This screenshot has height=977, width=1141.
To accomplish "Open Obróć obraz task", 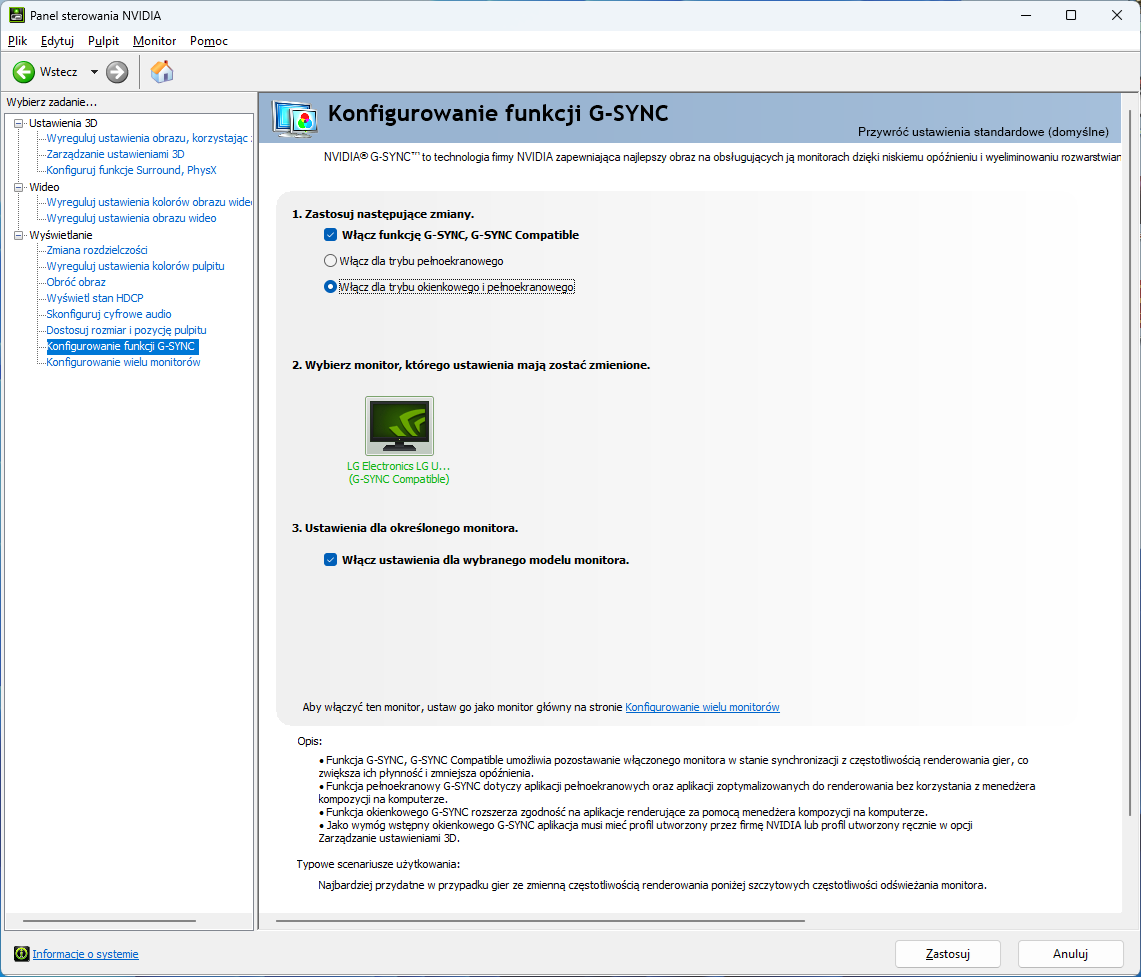I will point(76,282).
